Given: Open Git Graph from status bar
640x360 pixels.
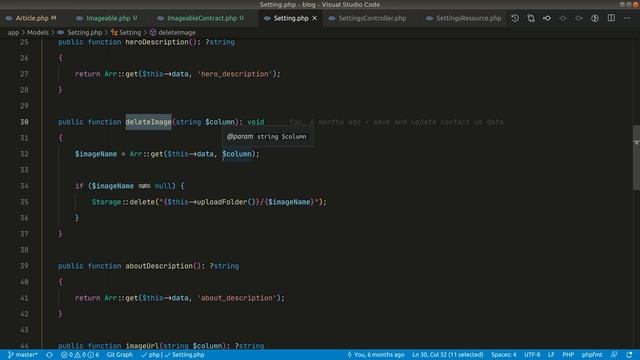Looking at the screenshot, I should [120, 355].
